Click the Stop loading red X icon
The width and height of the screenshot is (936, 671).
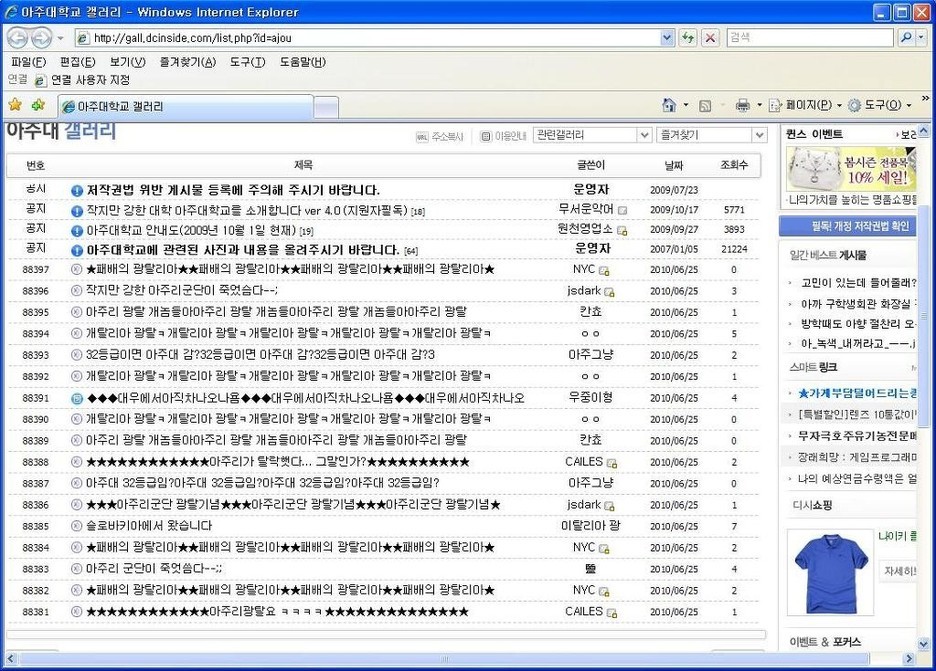click(710, 38)
